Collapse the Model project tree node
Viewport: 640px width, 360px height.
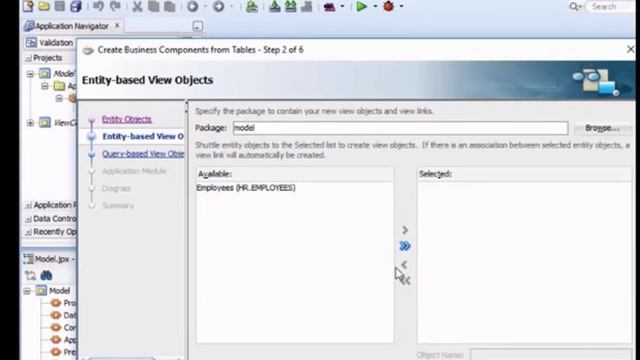[30, 74]
